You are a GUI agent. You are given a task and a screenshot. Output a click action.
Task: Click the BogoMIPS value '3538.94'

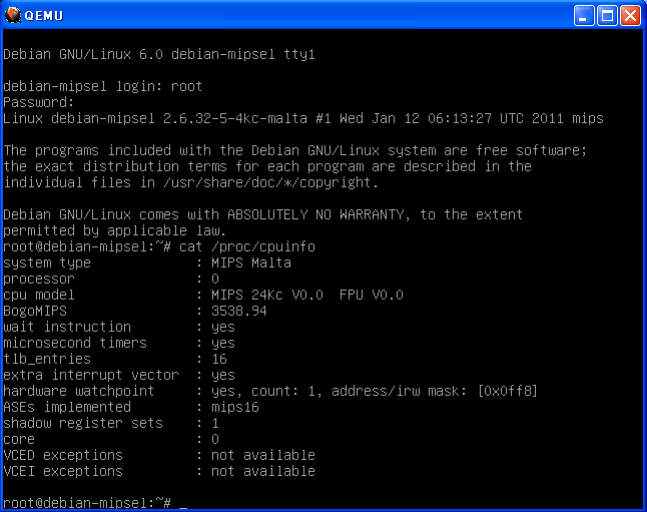(x=239, y=311)
